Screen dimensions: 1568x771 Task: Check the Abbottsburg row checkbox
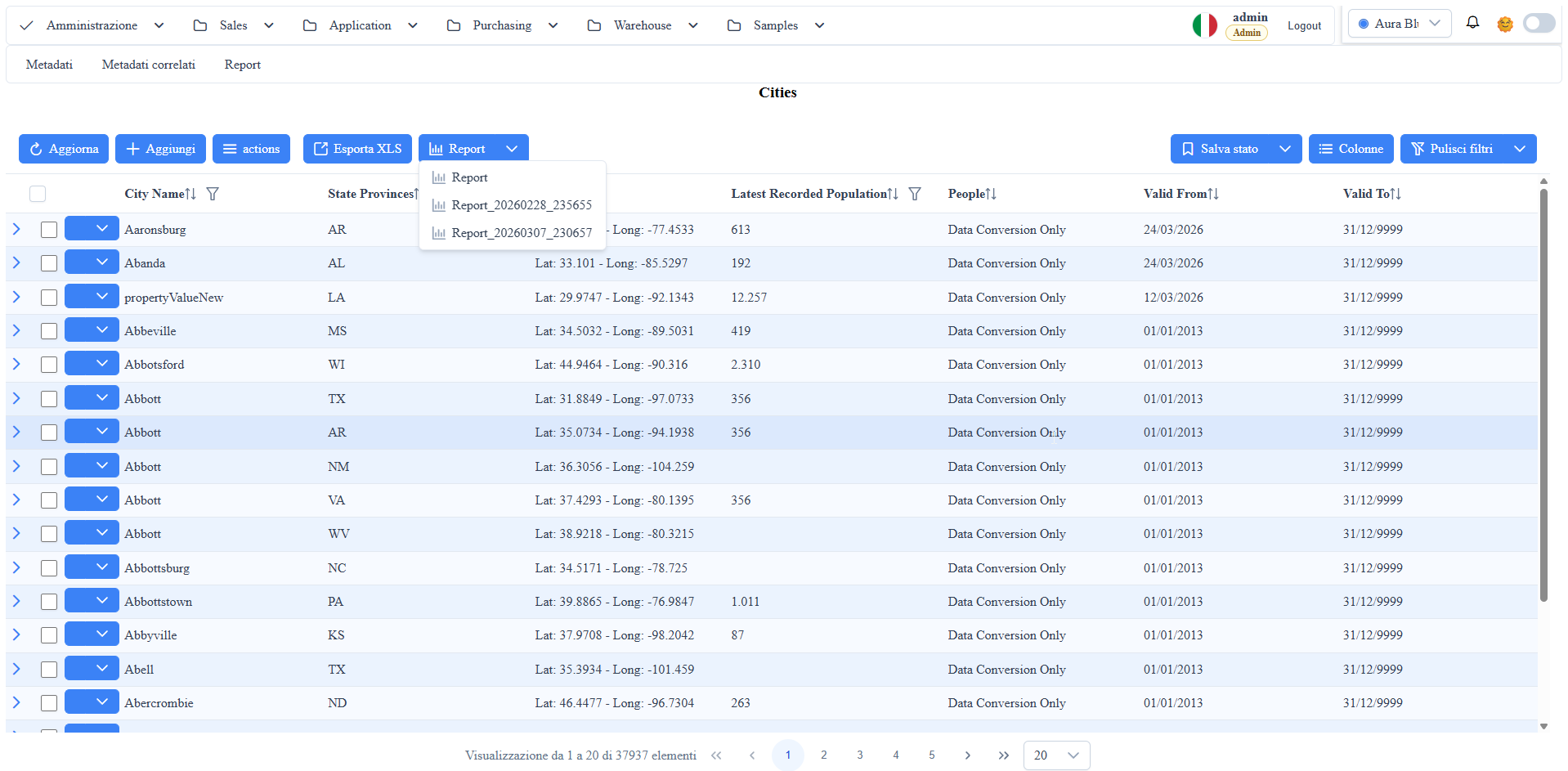point(49,568)
